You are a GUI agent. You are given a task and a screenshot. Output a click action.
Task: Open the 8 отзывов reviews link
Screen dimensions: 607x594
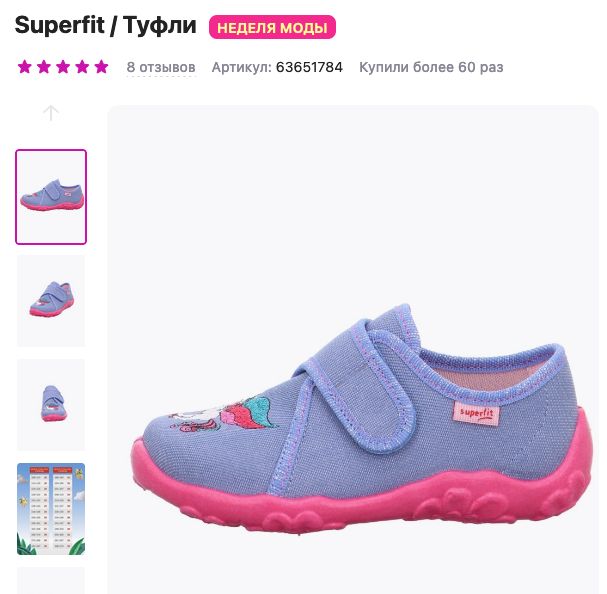click(161, 67)
